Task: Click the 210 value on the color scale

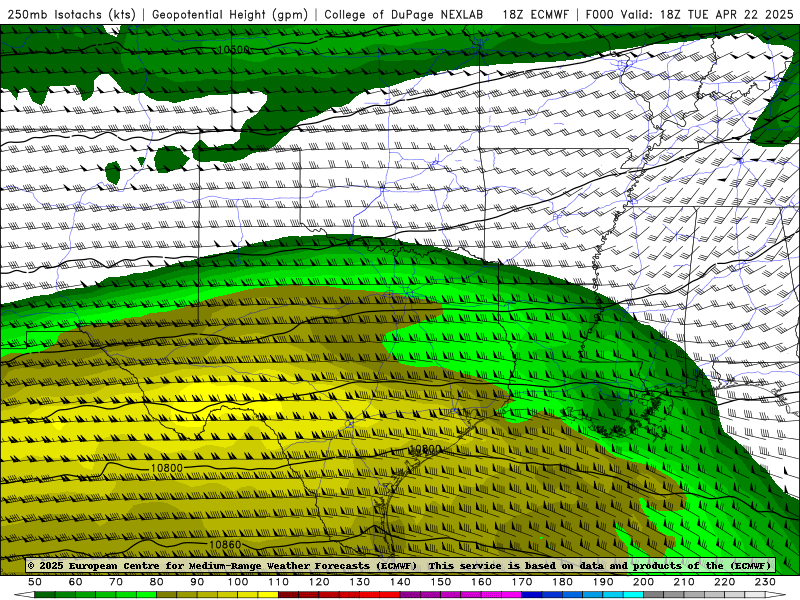Action: pos(684,582)
